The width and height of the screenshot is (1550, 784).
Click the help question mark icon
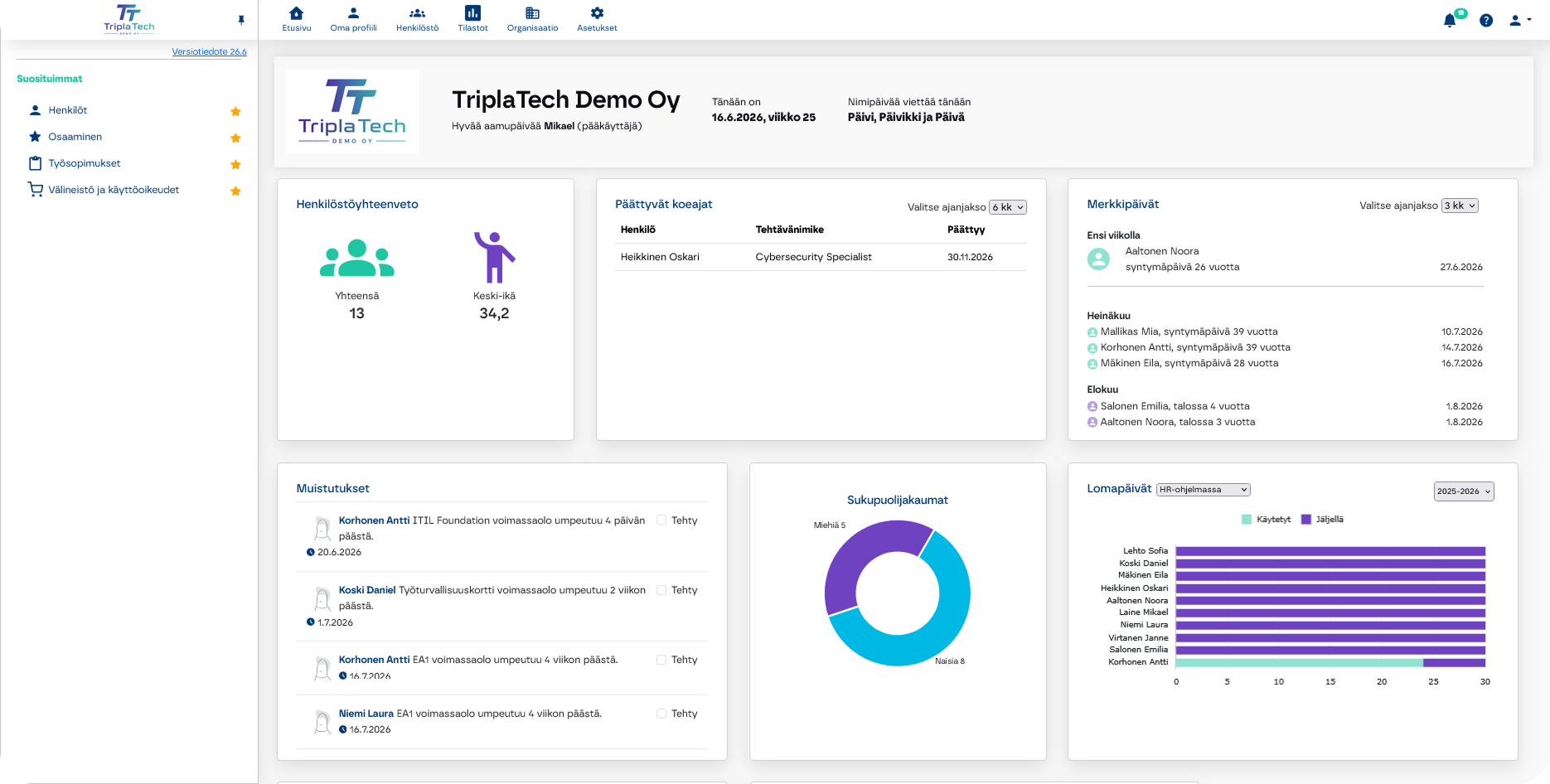tap(1486, 21)
